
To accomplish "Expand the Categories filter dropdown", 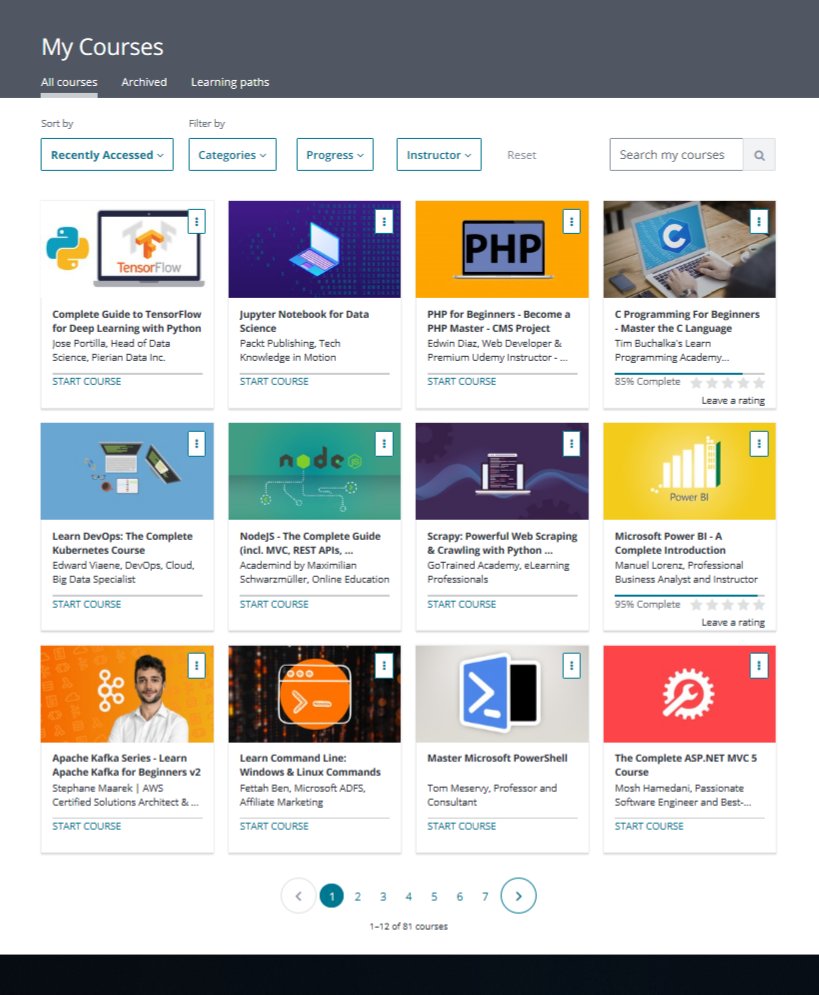I will point(232,155).
